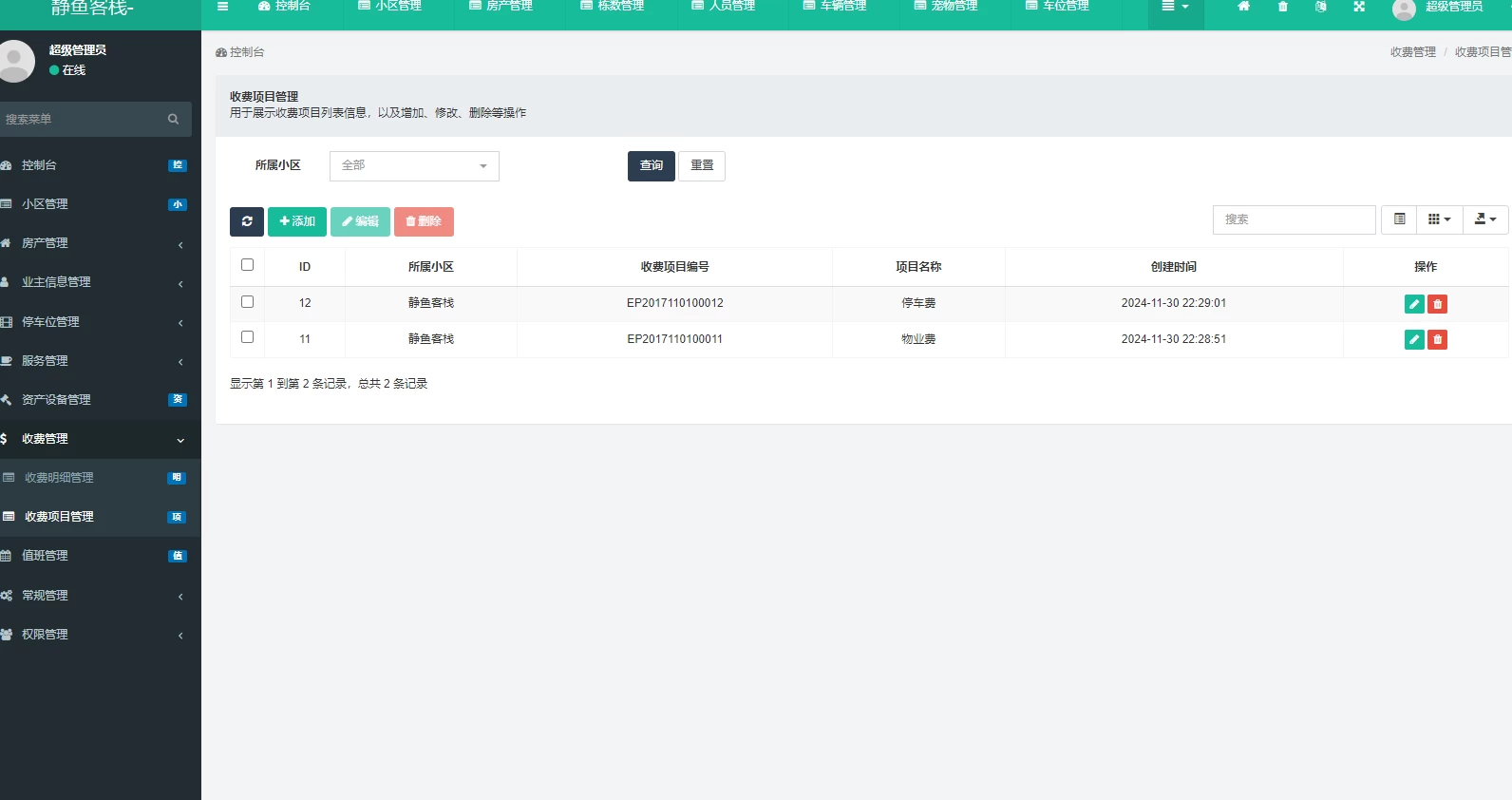The image size is (1512, 800).
Task: Select the checkbox for row ID 11
Action: point(248,337)
